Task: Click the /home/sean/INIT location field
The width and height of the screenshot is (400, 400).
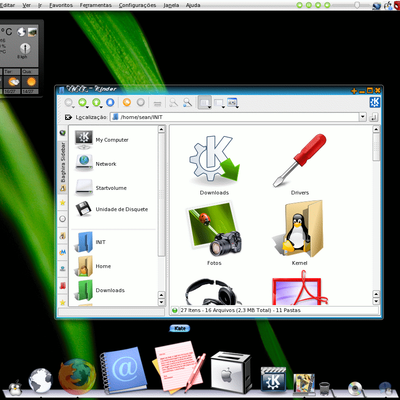Action: coord(235,117)
